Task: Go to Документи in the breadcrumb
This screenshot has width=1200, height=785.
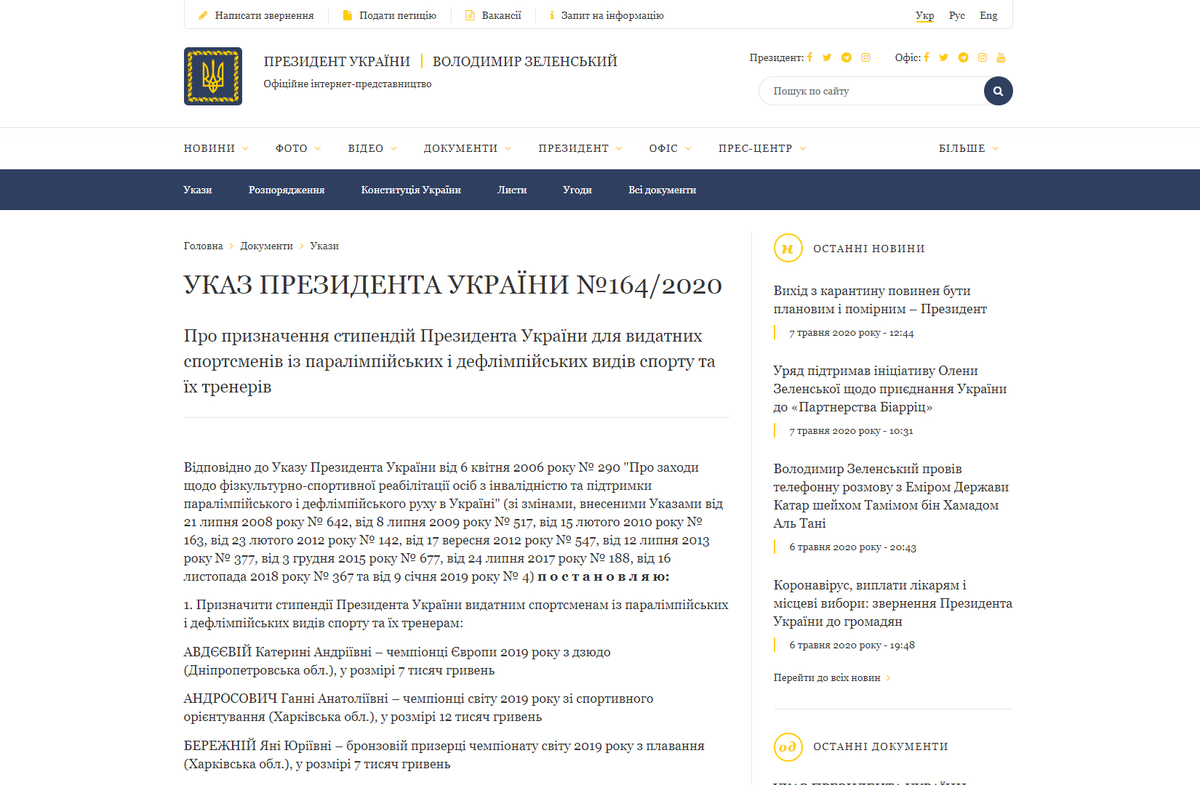Action: (267, 246)
